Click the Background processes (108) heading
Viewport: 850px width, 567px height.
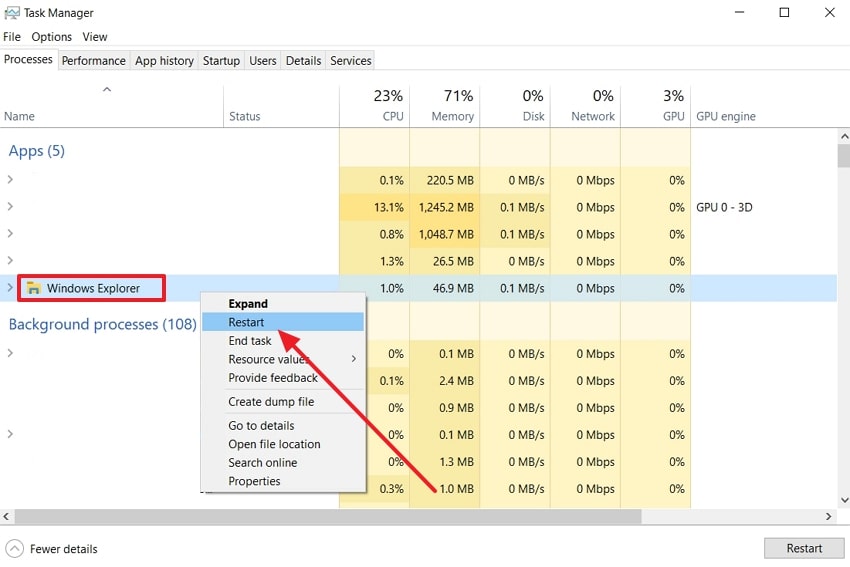(x=102, y=324)
